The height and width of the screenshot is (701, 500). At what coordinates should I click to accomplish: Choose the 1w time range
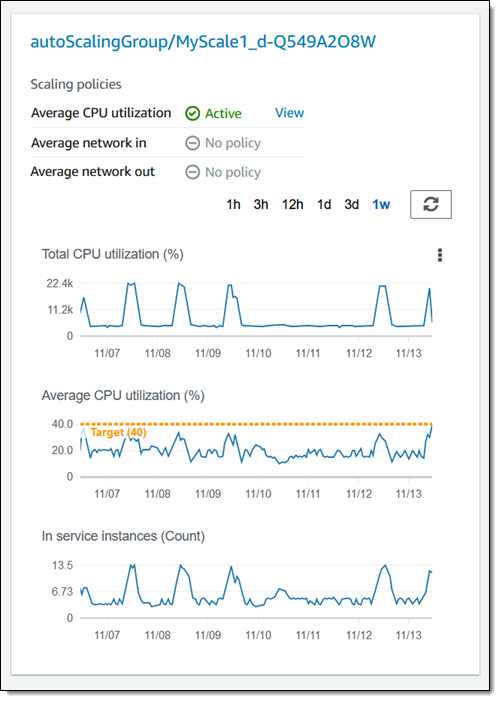click(x=381, y=204)
